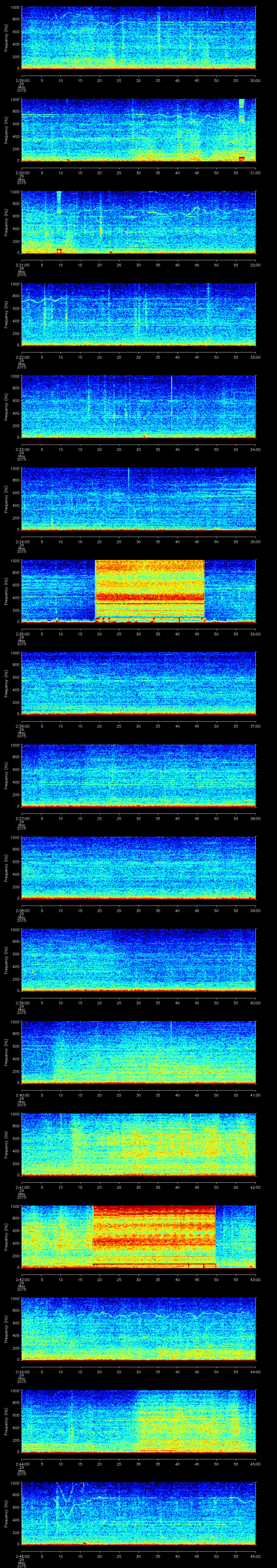This screenshot has height=1568, width=277.
Task: Select the spectrogram panel starting at 2:38:00
Action: point(139,869)
